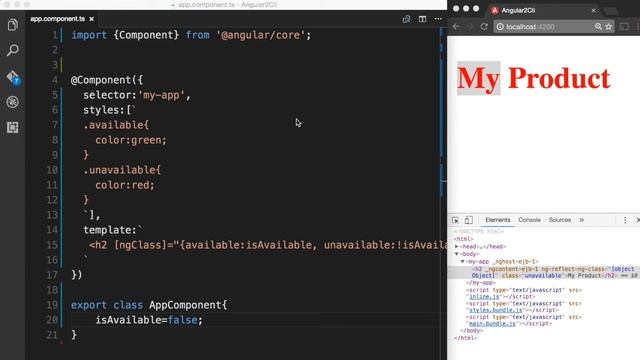Viewport: 640px width, 360px height.
Task: Open the Search view in sidebar
Action: 13,51
